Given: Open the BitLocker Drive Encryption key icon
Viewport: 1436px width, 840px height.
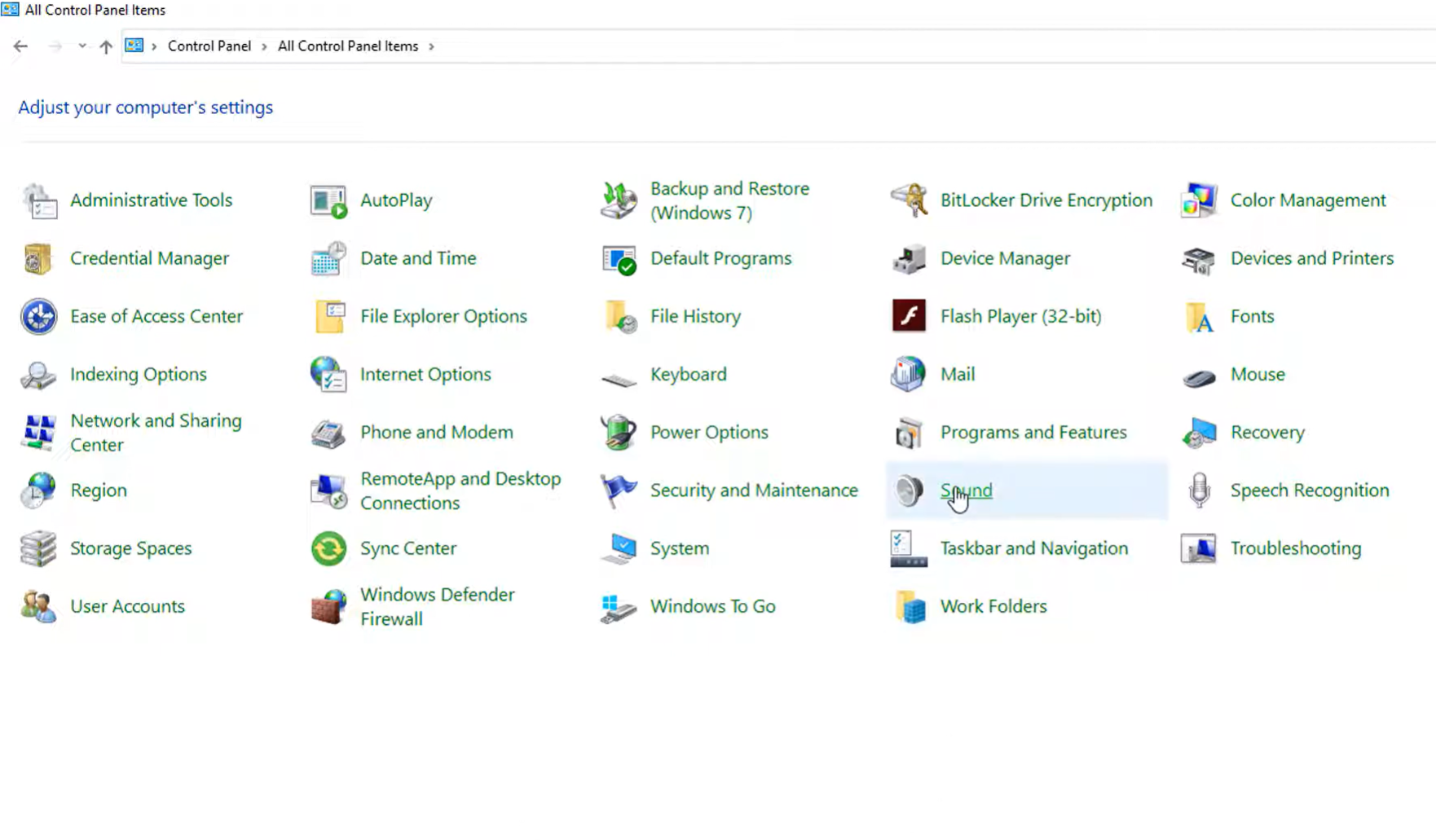Looking at the screenshot, I should (908, 200).
